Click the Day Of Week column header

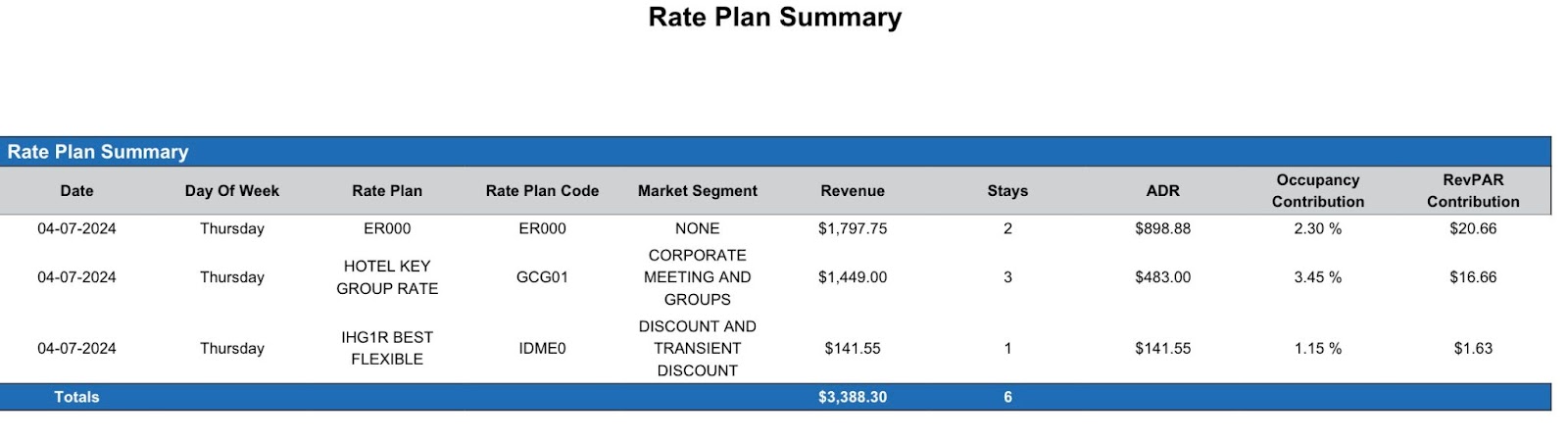pyautogui.click(x=232, y=191)
